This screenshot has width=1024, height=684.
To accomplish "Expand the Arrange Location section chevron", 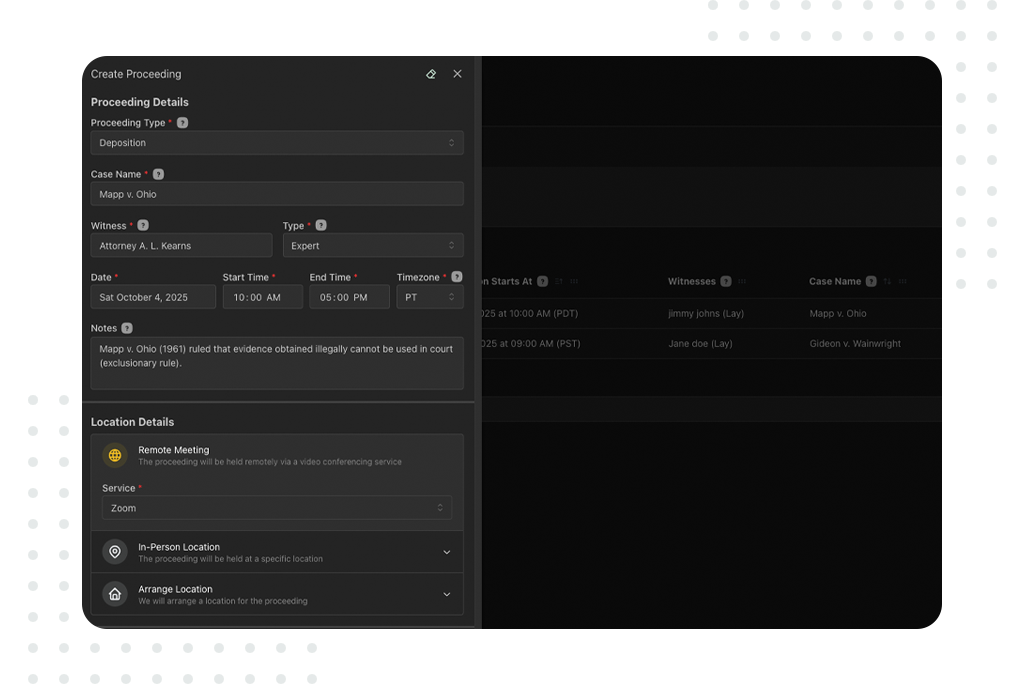I will [446, 594].
